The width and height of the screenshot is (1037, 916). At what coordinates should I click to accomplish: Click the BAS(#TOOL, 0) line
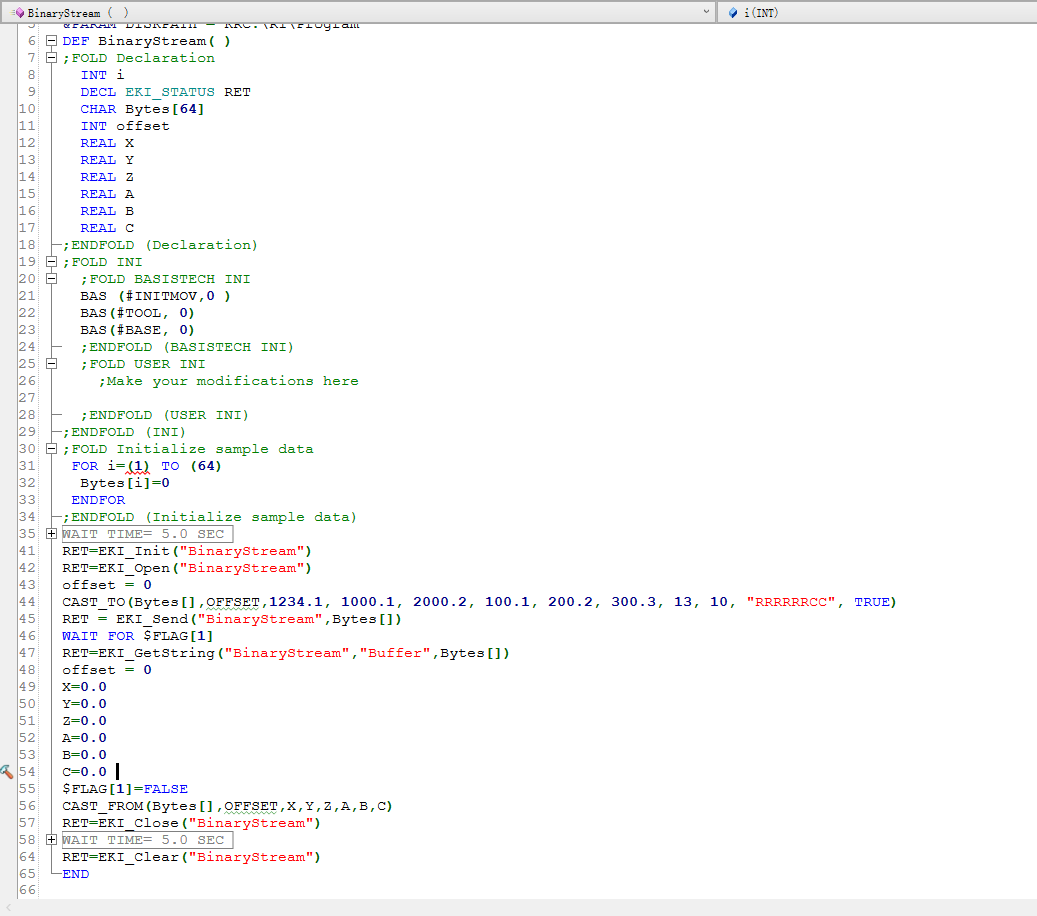pyautogui.click(x=138, y=313)
